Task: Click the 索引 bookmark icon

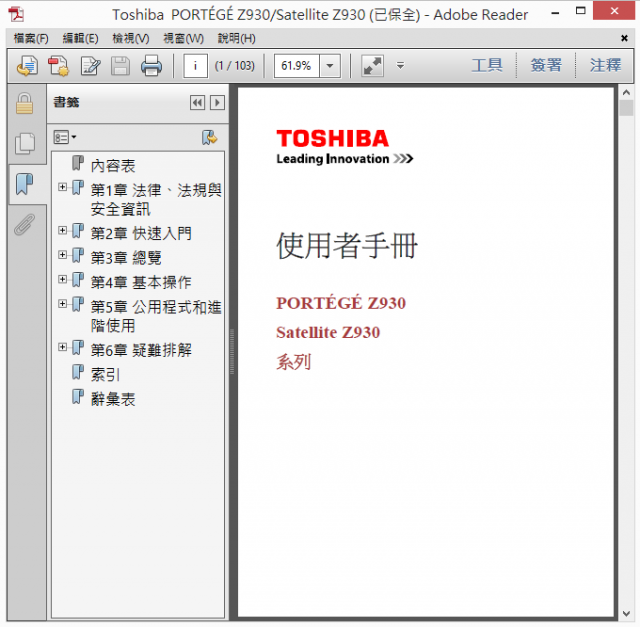Action: pos(78,372)
